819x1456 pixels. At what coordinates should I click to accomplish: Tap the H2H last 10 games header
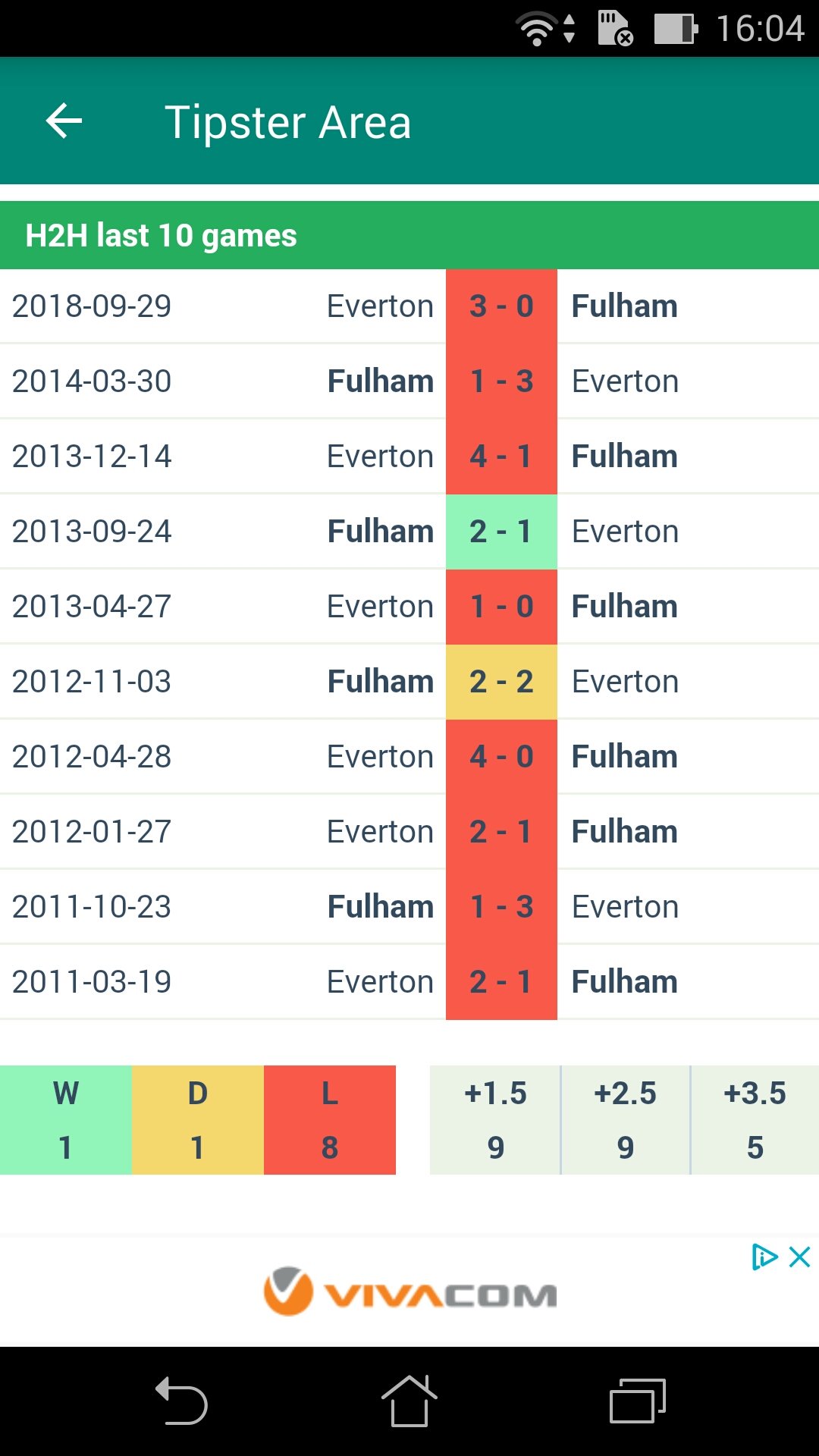[409, 235]
